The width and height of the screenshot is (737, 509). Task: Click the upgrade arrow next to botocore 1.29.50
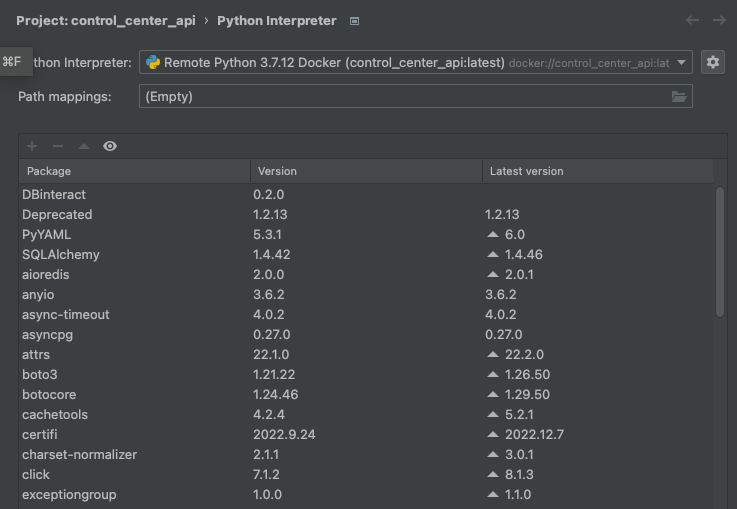pos(493,394)
